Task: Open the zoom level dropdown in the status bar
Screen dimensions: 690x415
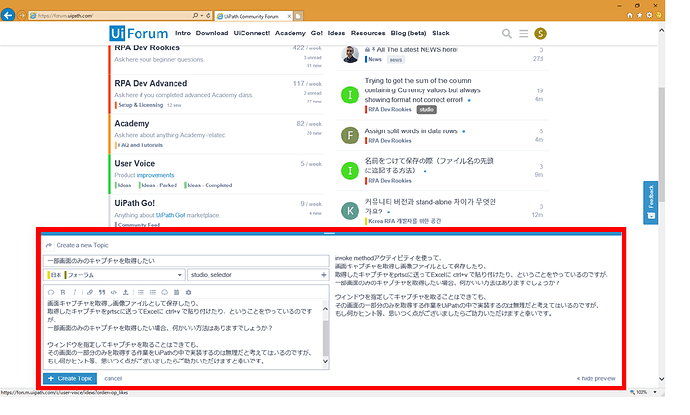Action: [x=655, y=392]
